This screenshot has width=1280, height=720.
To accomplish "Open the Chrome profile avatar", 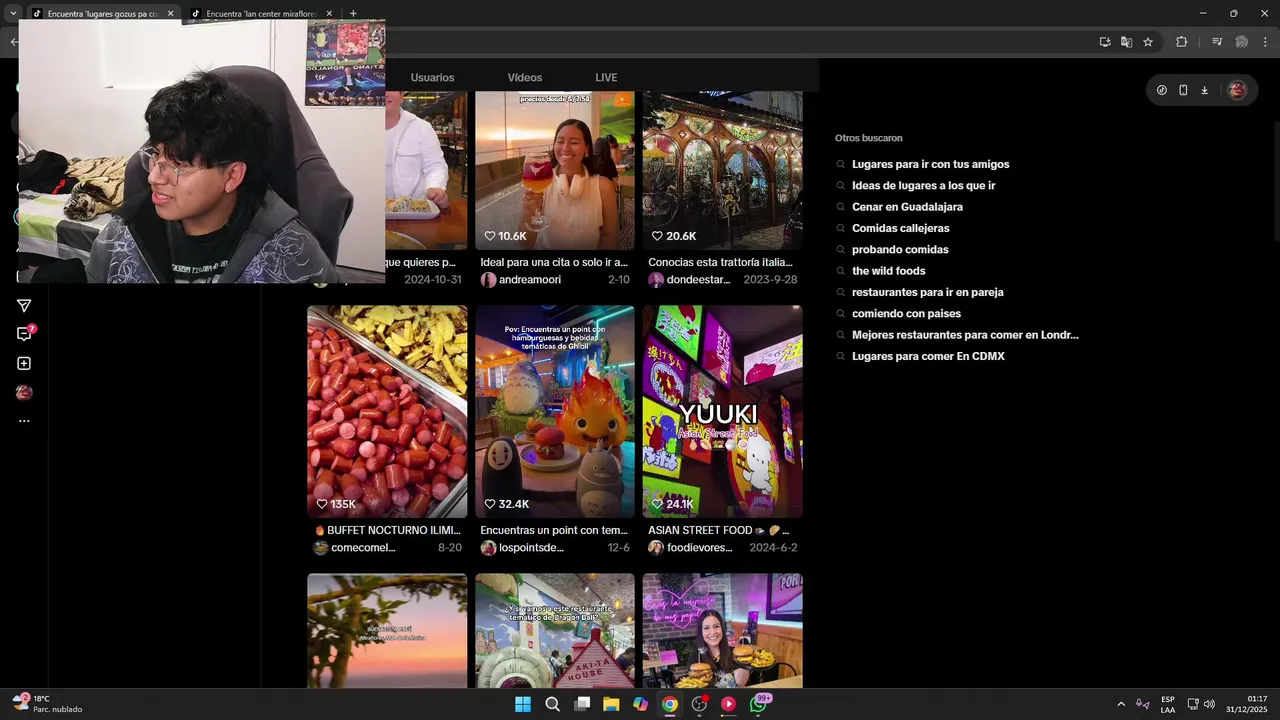I will click(1241, 42).
